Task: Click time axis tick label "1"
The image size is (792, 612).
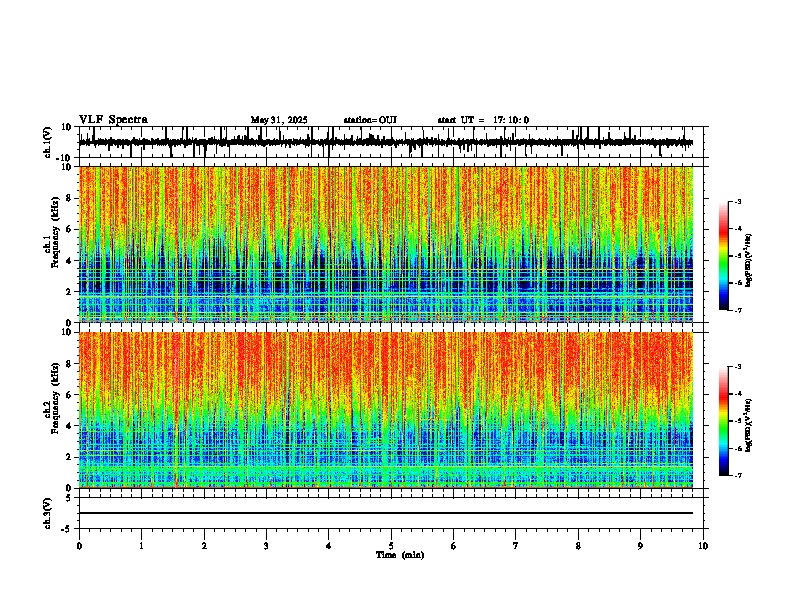Action: (x=142, y=546)
